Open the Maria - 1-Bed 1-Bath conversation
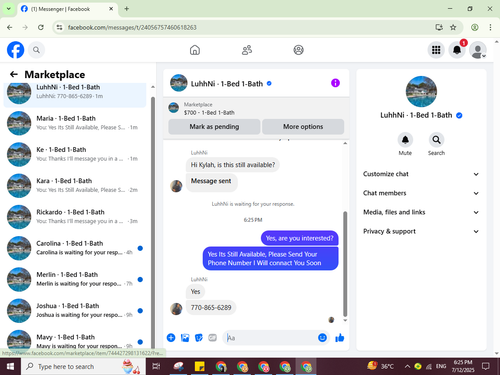500x375 pixels. click(x=75, y=123)
